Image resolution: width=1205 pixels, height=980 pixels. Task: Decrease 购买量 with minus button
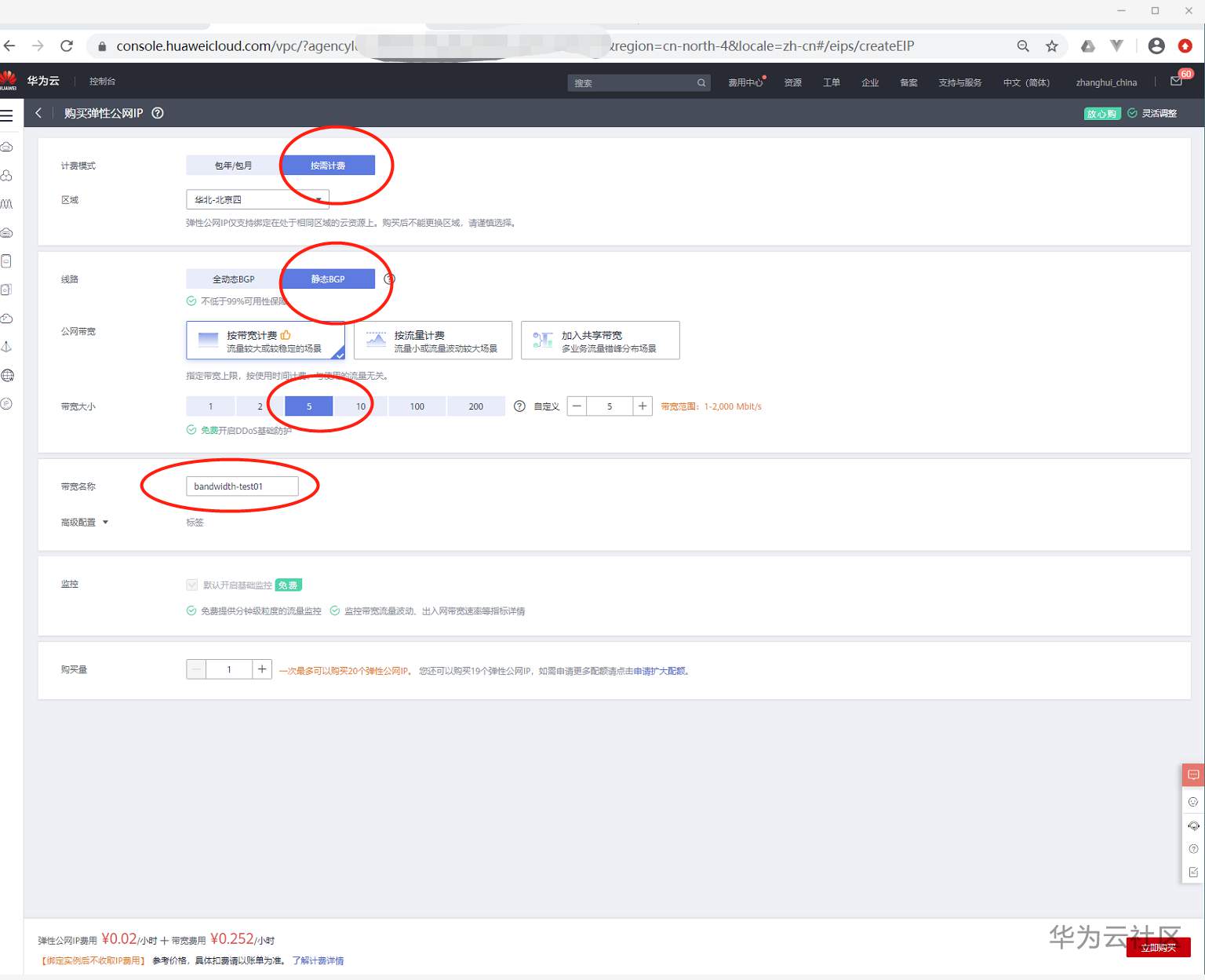click(x=196, y=669)
